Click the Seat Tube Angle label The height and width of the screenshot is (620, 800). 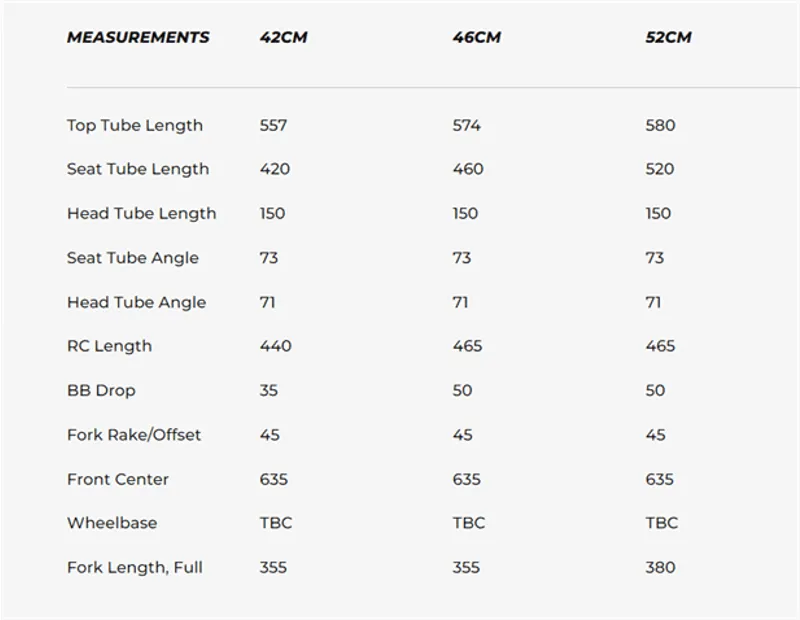coord(133,258)
